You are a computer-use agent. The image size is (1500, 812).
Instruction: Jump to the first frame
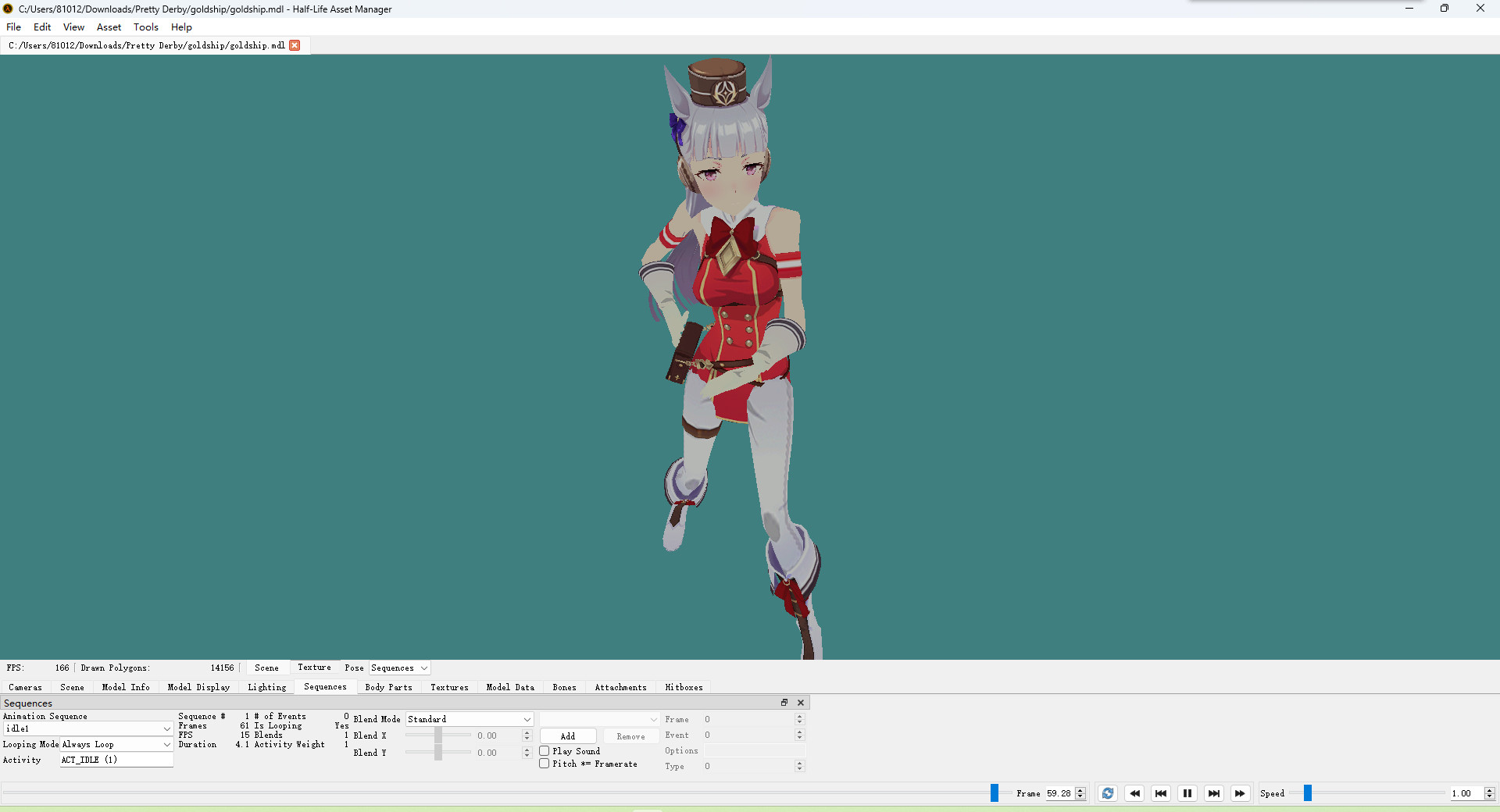[x=1161, y=793]
